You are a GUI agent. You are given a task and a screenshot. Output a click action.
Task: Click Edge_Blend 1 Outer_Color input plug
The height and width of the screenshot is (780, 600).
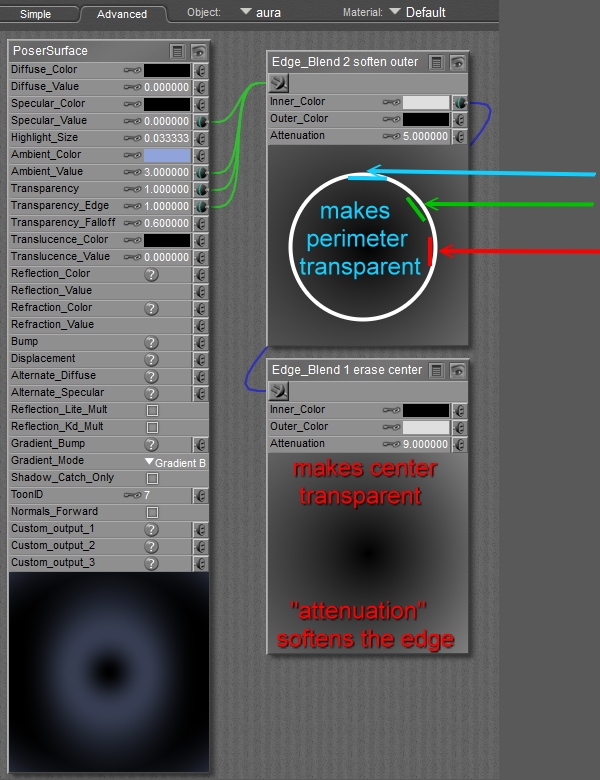click(460, 427)
